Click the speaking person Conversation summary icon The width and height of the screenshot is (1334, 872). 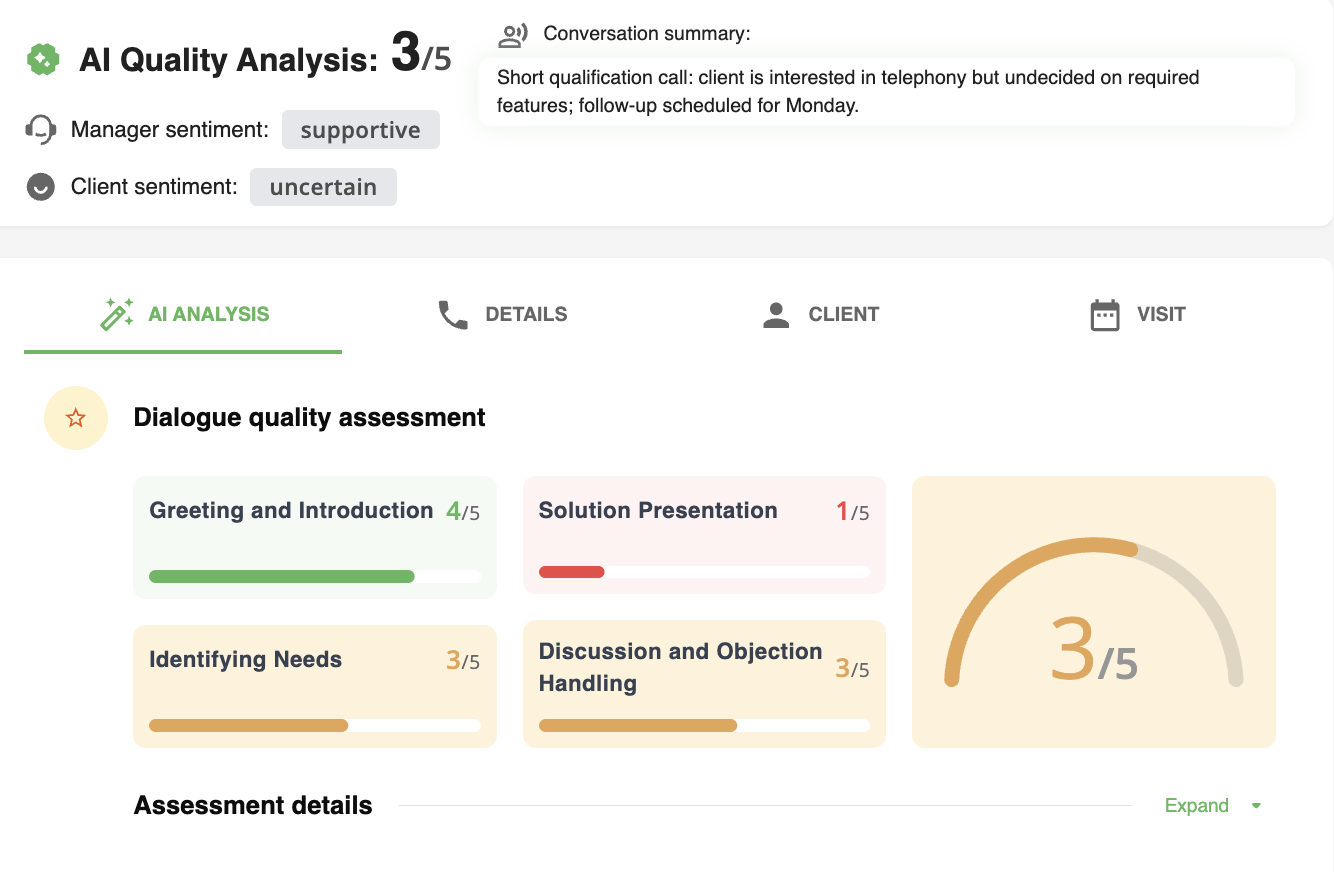coord(512,35)
